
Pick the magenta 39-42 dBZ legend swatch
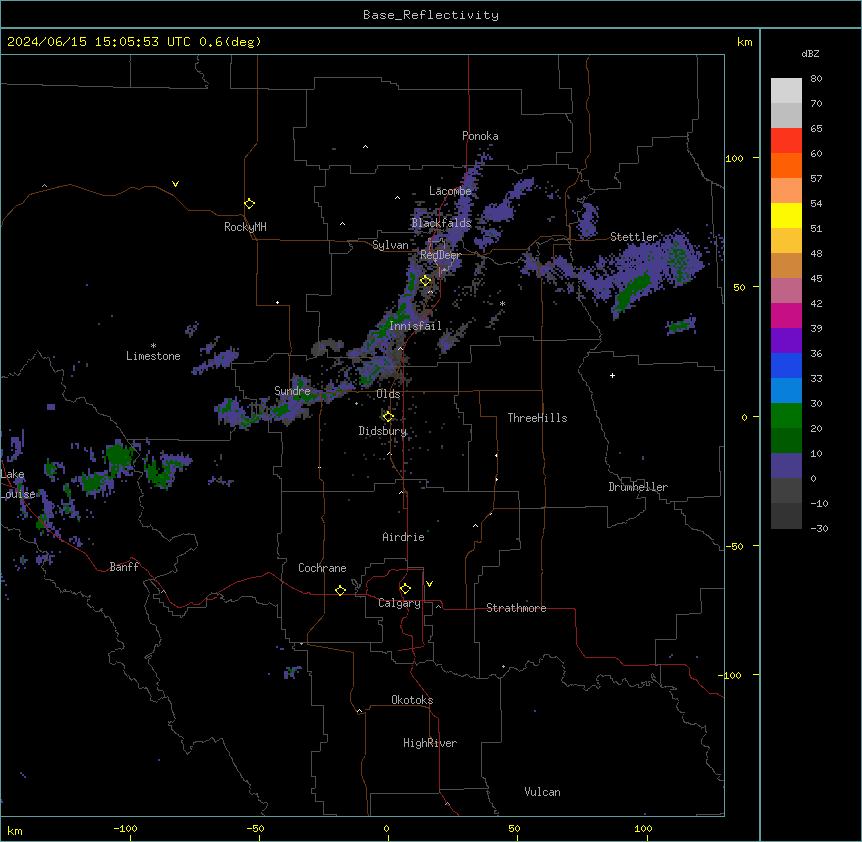click(786, 315)
